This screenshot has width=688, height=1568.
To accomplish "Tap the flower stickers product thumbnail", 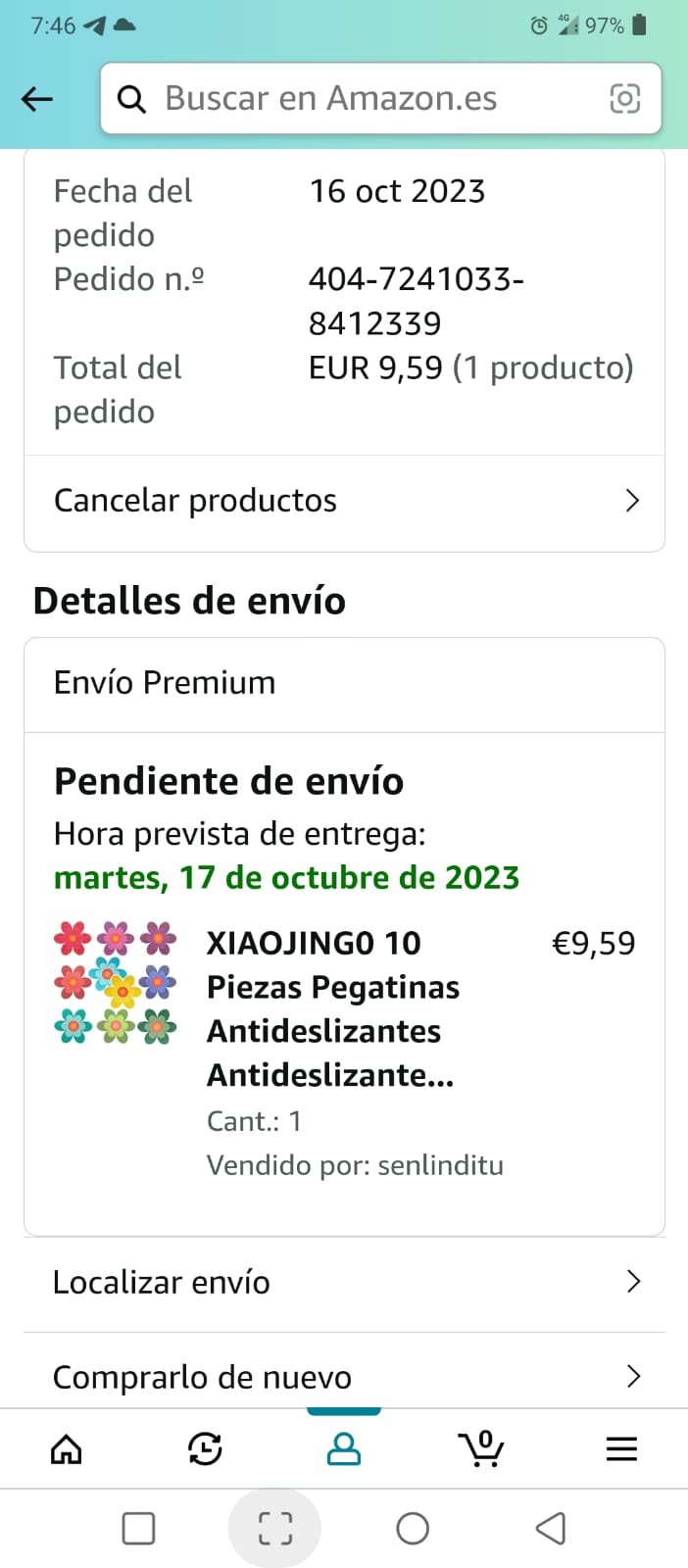I will 116,983.
